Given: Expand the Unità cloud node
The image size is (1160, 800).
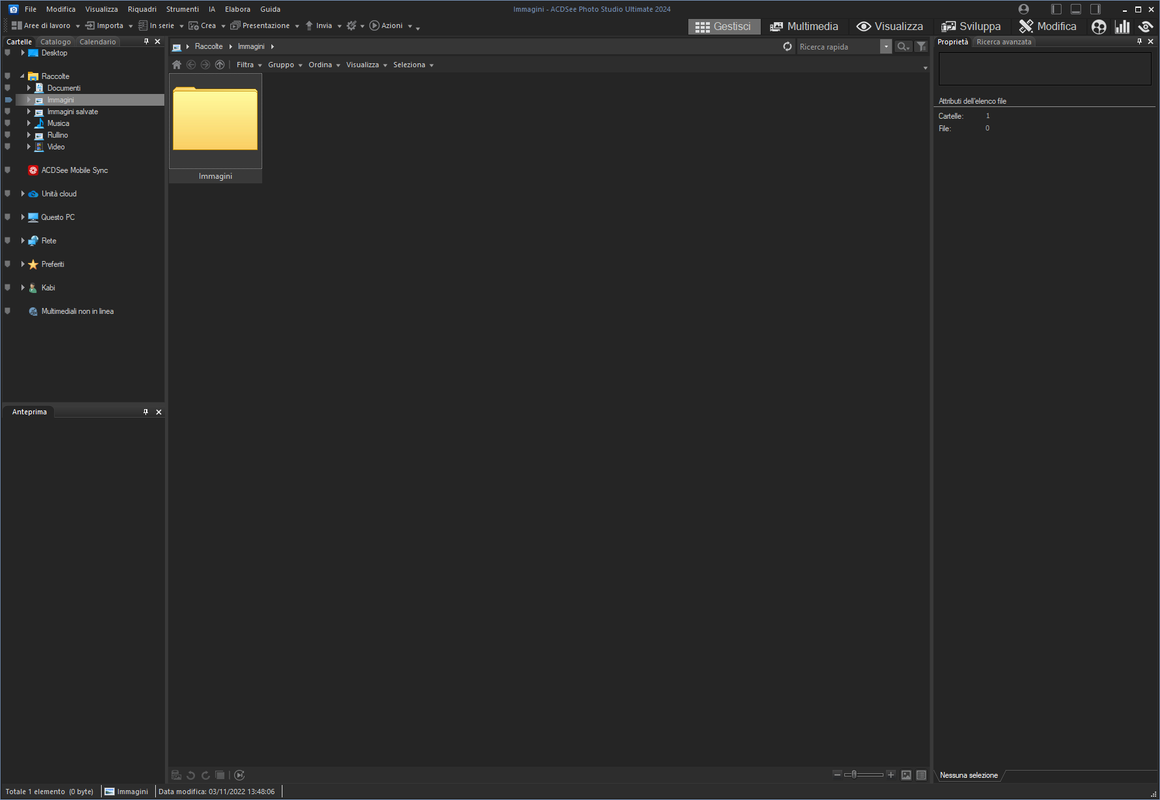Looking at the screenshot, I should tap(23, 194).
